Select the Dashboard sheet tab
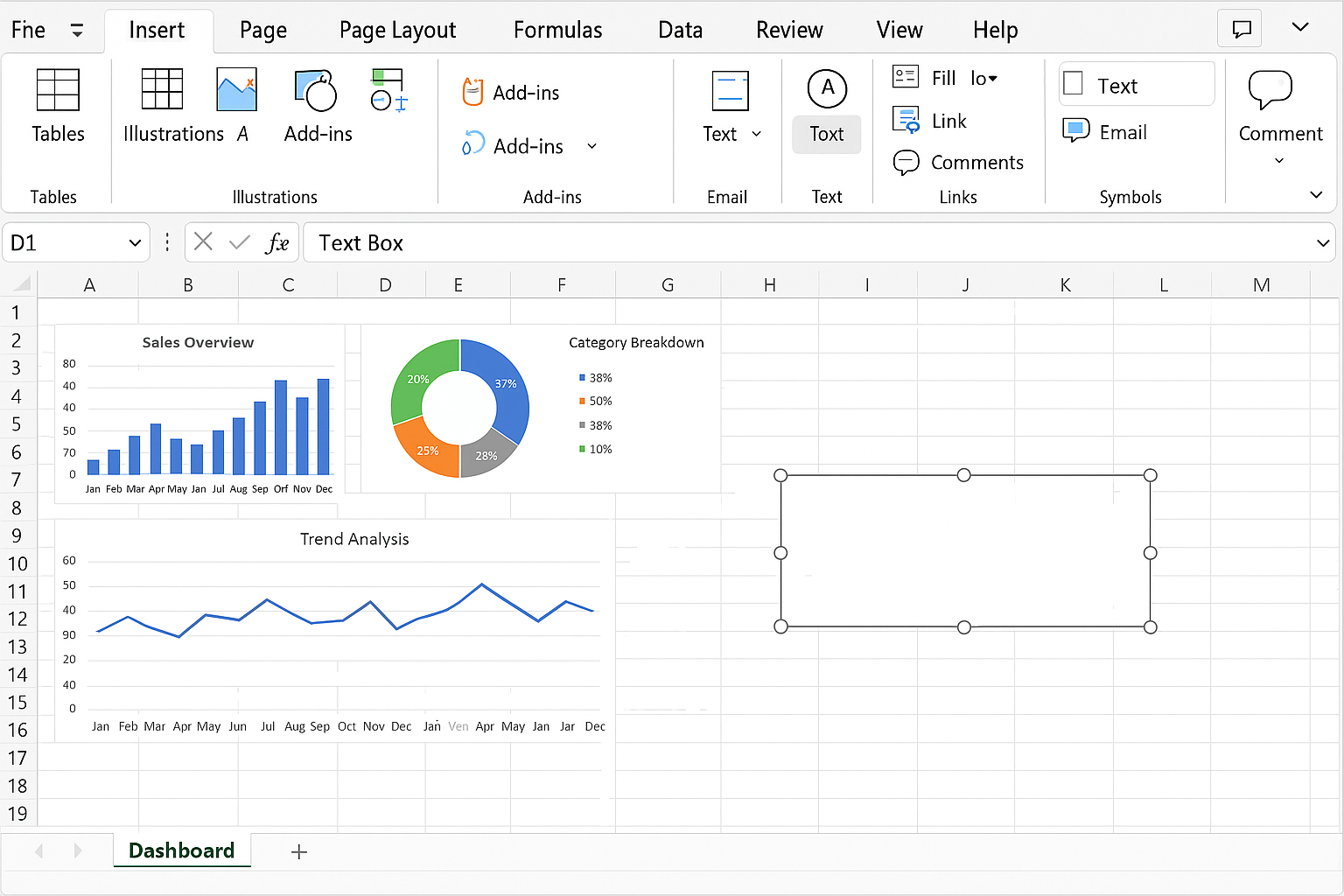 pos(182,850)
